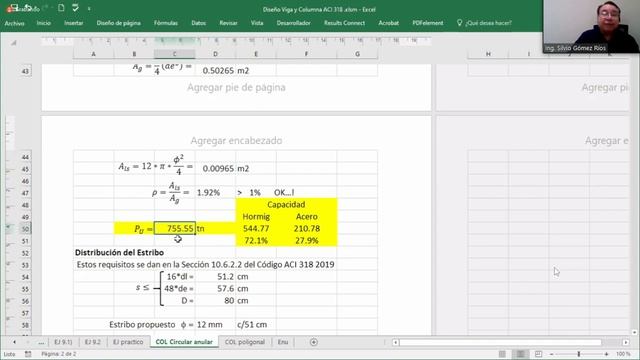Select column H header
This screenshot has height=360, width=640.
488,54
